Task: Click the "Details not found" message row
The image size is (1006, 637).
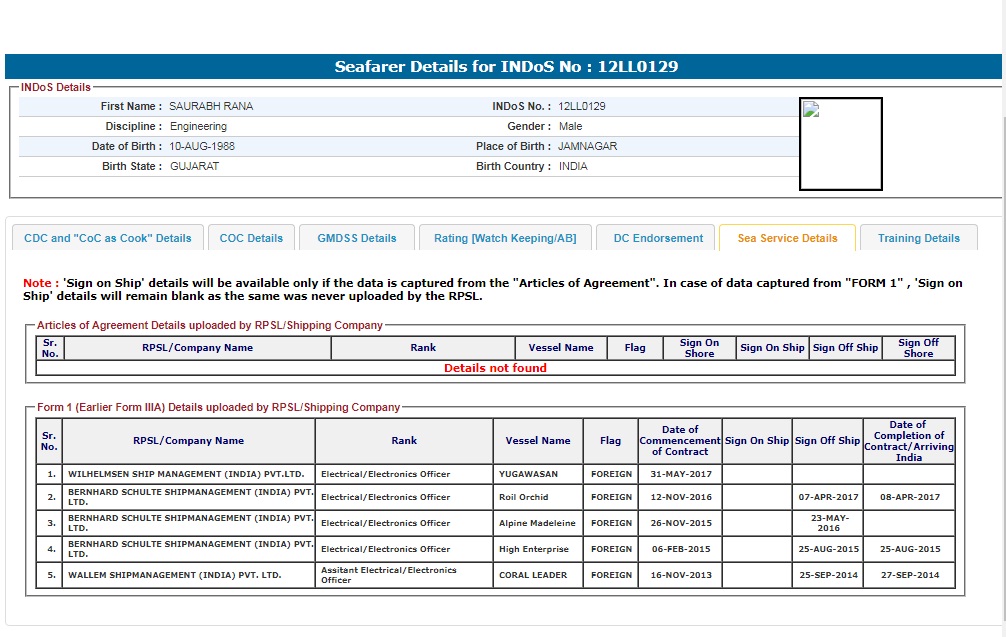Action: pyautogui.click(x=495, y=368)
